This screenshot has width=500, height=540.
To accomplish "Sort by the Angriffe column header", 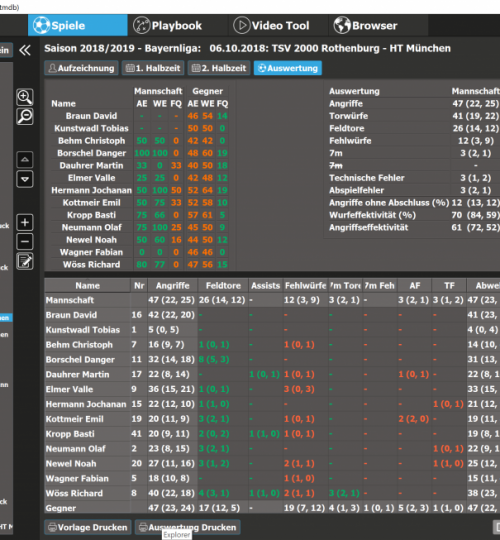I will (173, 285).
